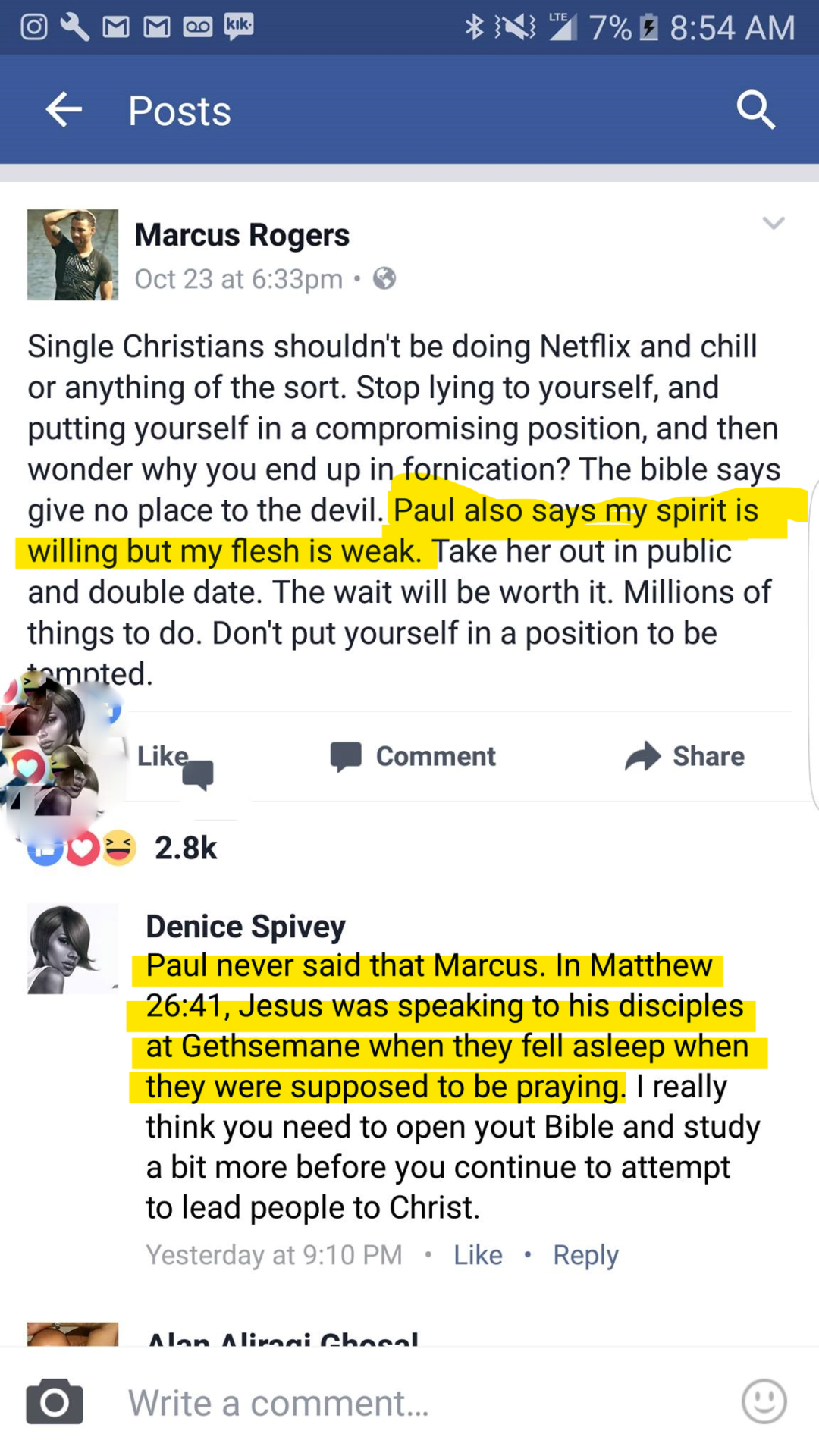Open Denice Spivey's profile name
The width and height of the screenshot is (819, 1456).
tap(246, 927)
